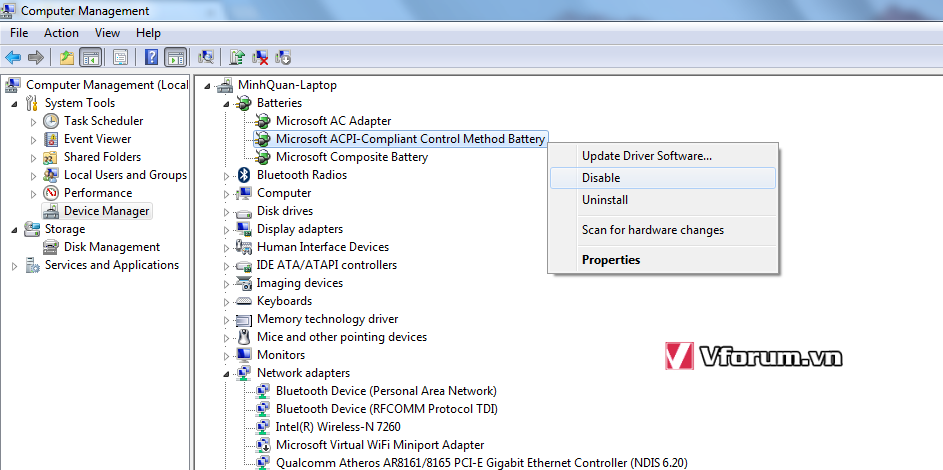Select Bluetooth Device (Personal Area Network)
943x470 pixels.
pos(386,391)
